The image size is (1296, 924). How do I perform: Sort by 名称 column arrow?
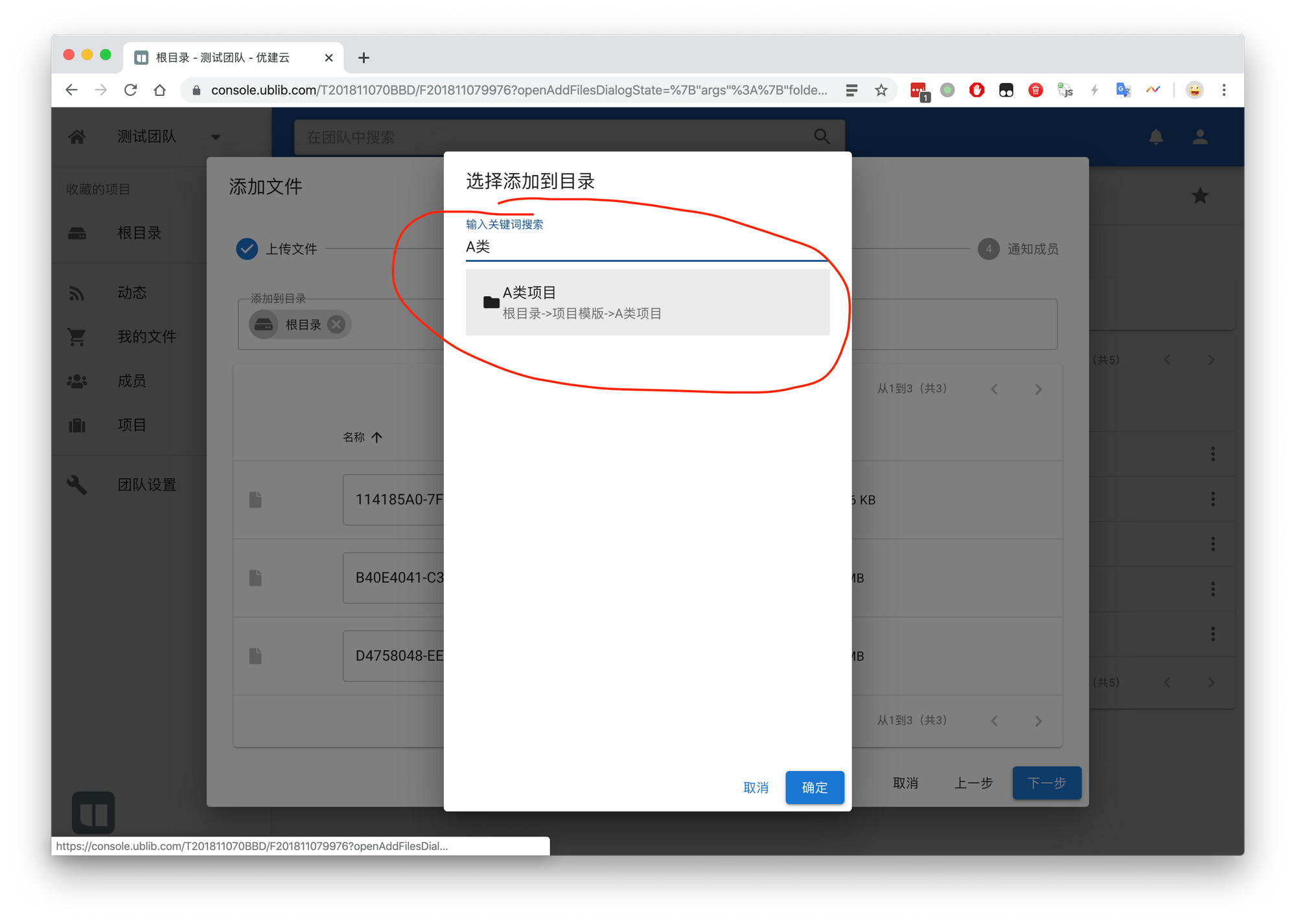click(x=377, y=437)
